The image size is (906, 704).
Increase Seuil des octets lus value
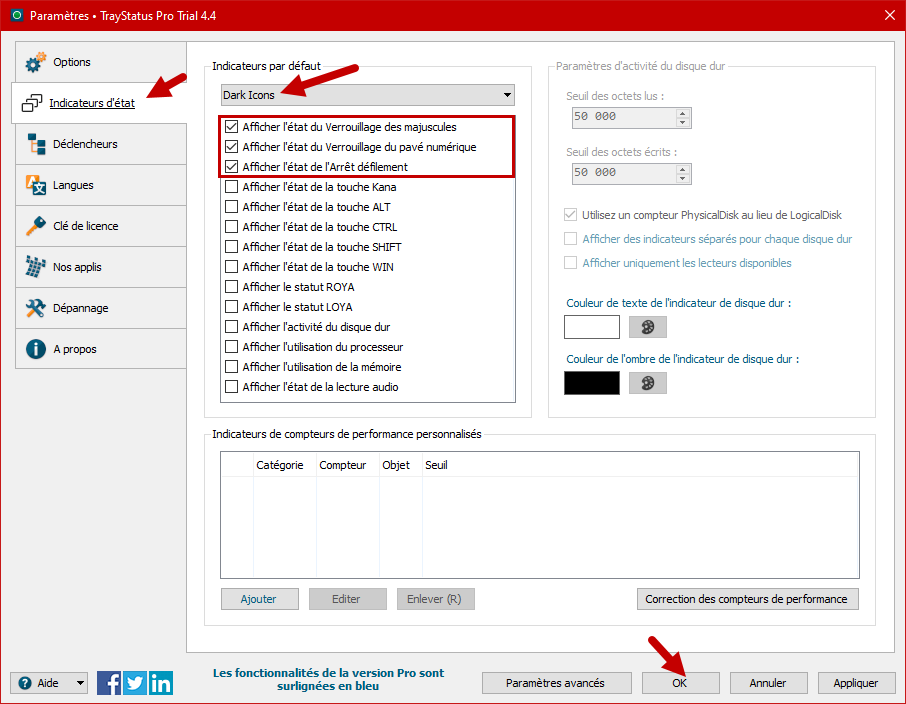(682, 113)
